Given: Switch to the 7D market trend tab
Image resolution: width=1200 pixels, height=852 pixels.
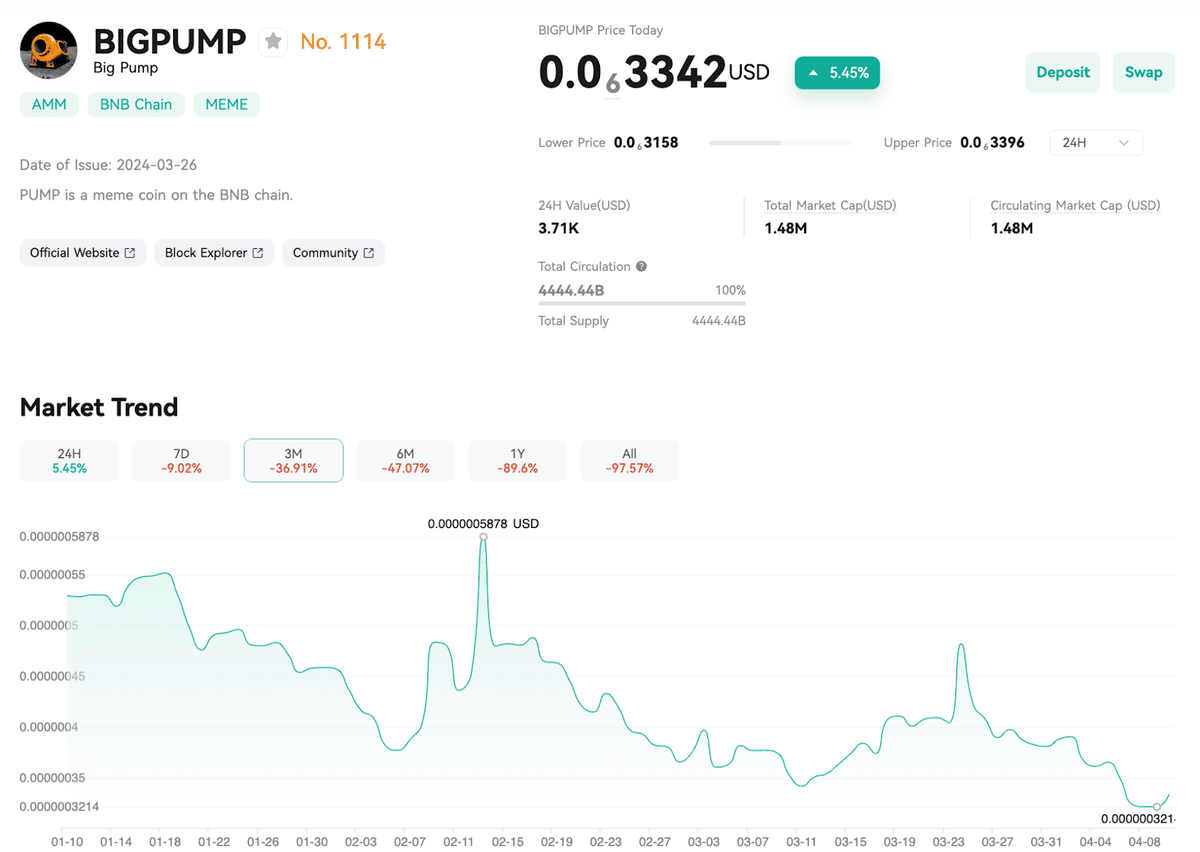Looking at the screenshot, I should click(x=180, y=460).
